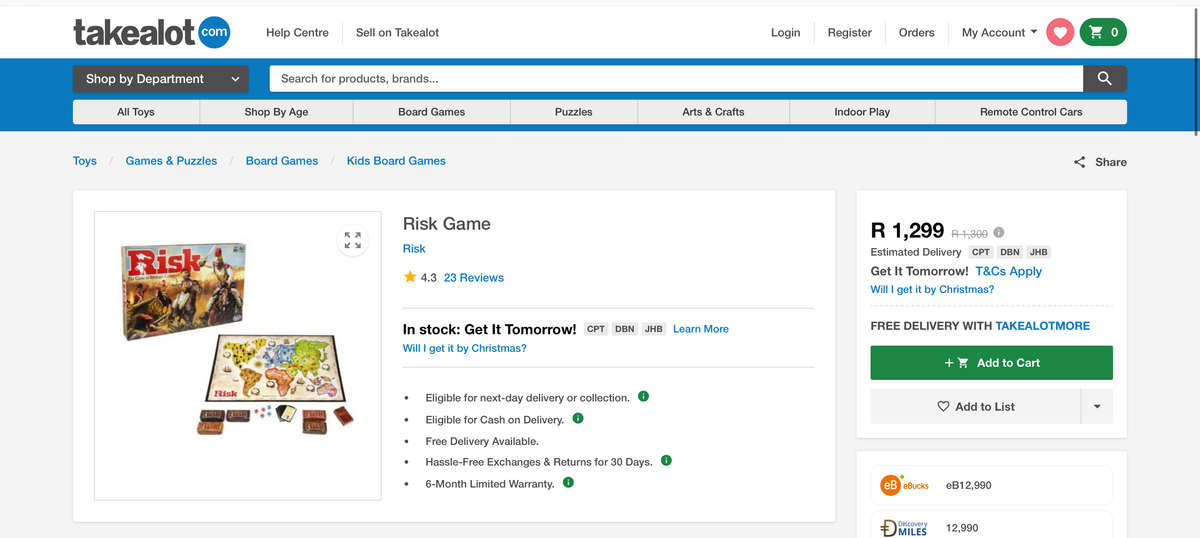
Task: Open the My Account dropdown menu
Action: click(x=999, y=33)
